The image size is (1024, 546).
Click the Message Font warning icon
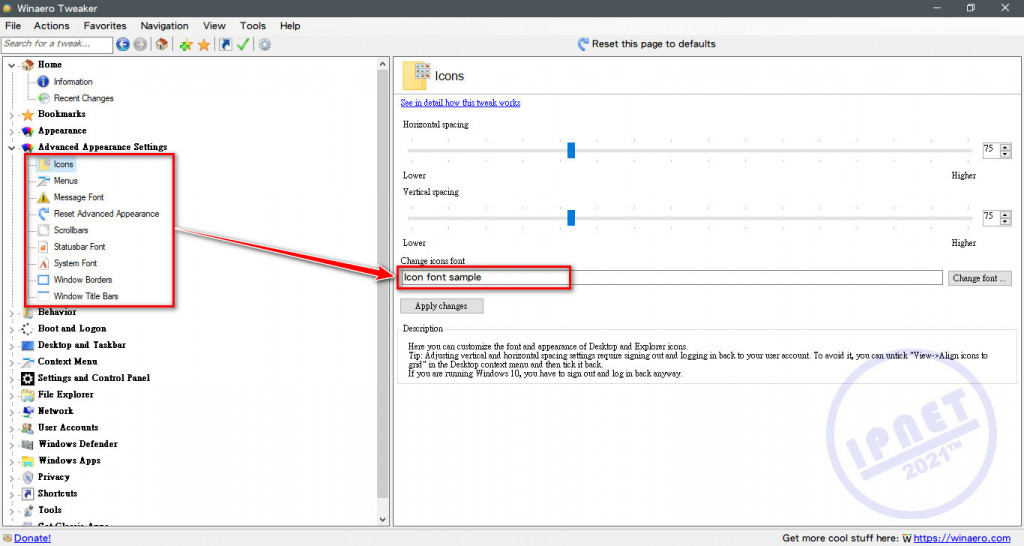43,197
